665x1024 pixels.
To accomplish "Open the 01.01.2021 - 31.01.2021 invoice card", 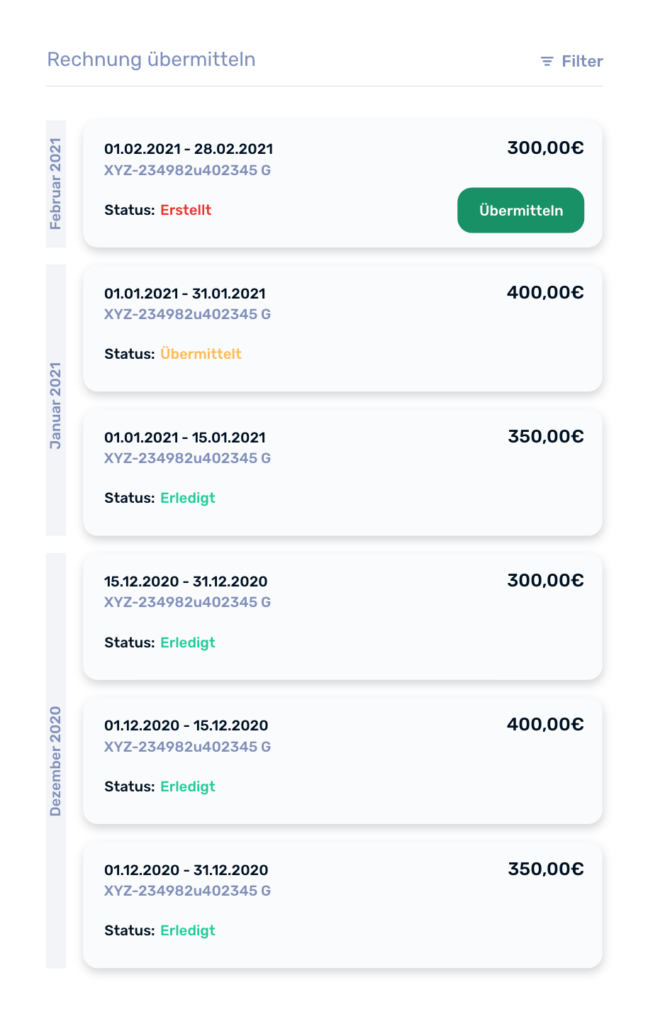I will click(x=342, y=328).
